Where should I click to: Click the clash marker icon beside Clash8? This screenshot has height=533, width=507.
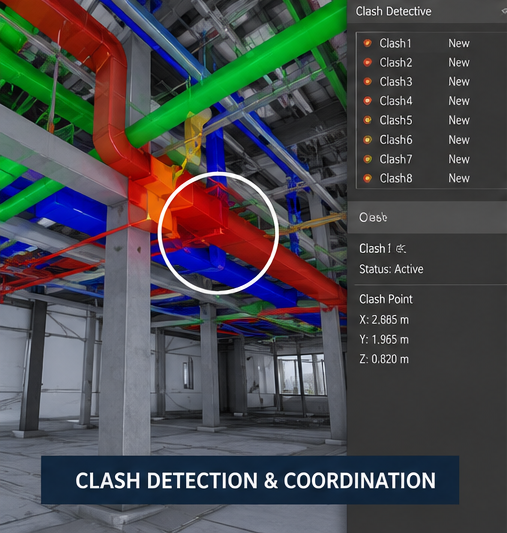coord(367,178)
